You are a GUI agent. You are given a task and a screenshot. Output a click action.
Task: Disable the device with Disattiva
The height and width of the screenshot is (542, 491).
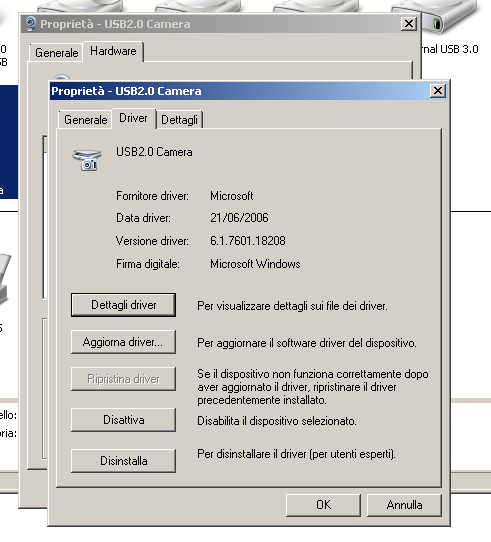tap(123, 420)
